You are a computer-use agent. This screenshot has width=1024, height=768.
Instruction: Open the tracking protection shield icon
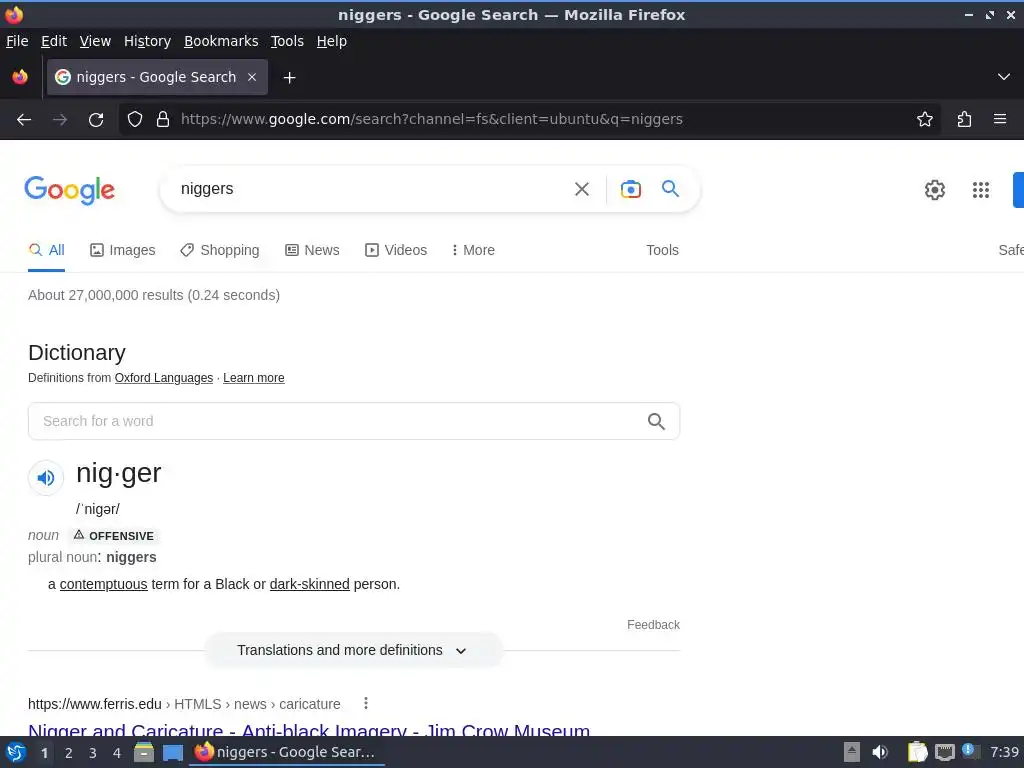(135, 119)
